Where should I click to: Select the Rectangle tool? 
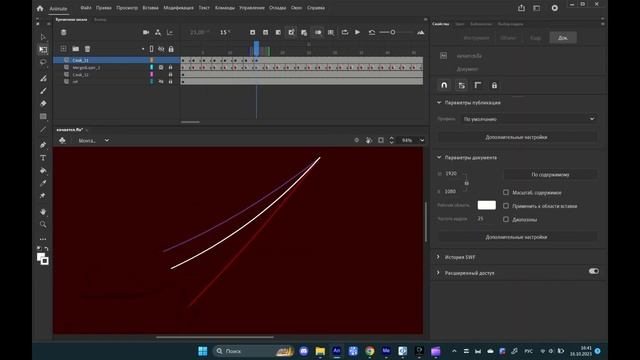[43, 116]
